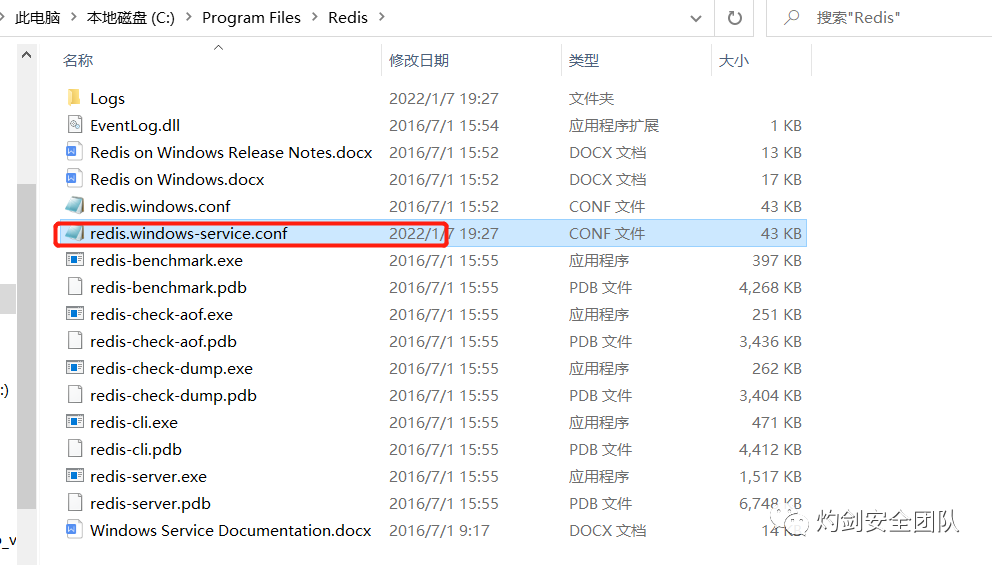Expand the chevron after Redis breadcrumb

pyautogui.click(x=381, y=17)
